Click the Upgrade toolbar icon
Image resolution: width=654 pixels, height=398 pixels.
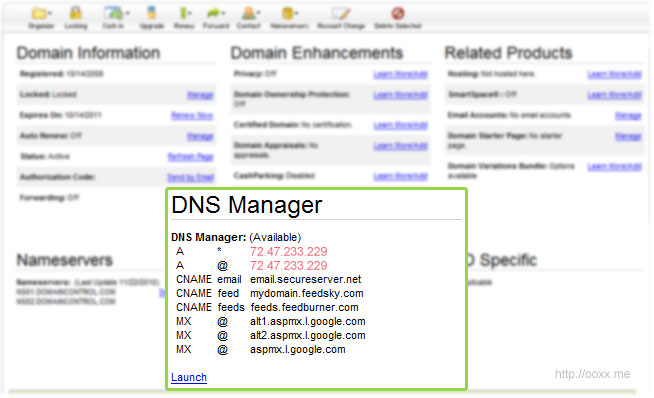coord(151,13)
